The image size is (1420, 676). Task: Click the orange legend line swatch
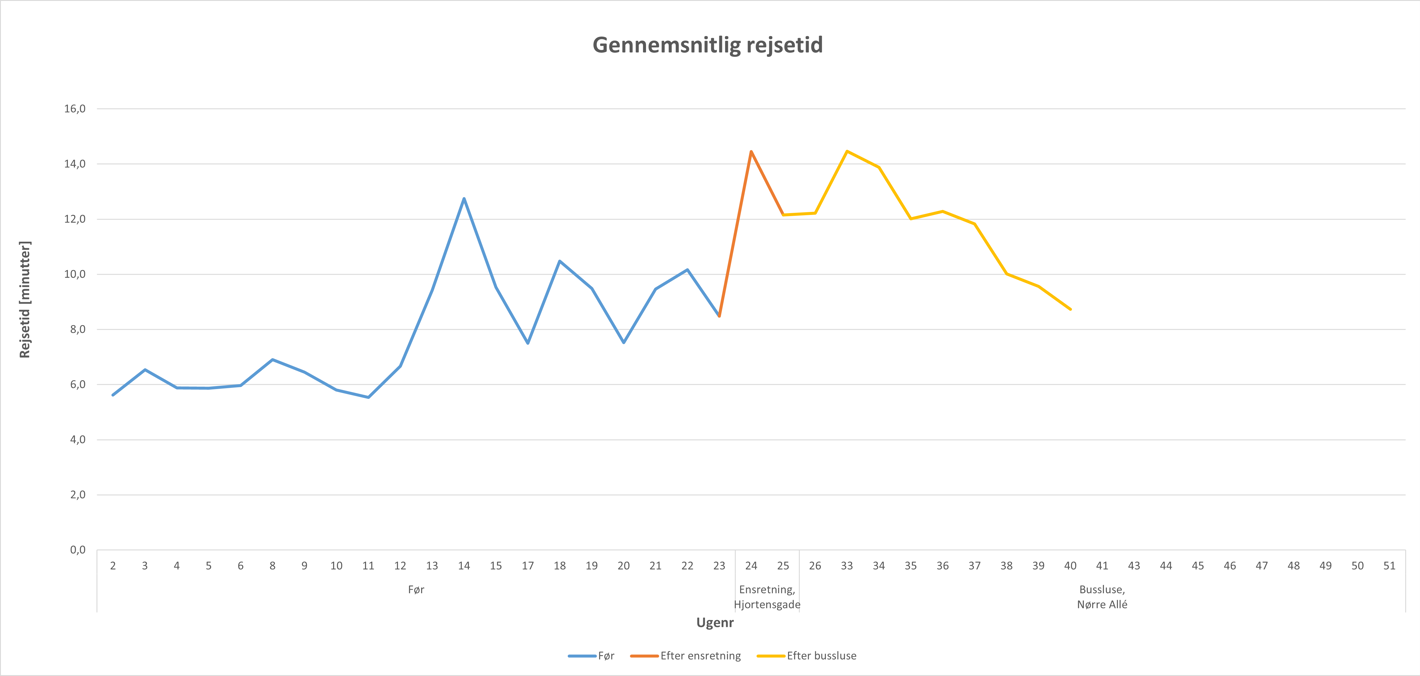[x=644, y=656]
